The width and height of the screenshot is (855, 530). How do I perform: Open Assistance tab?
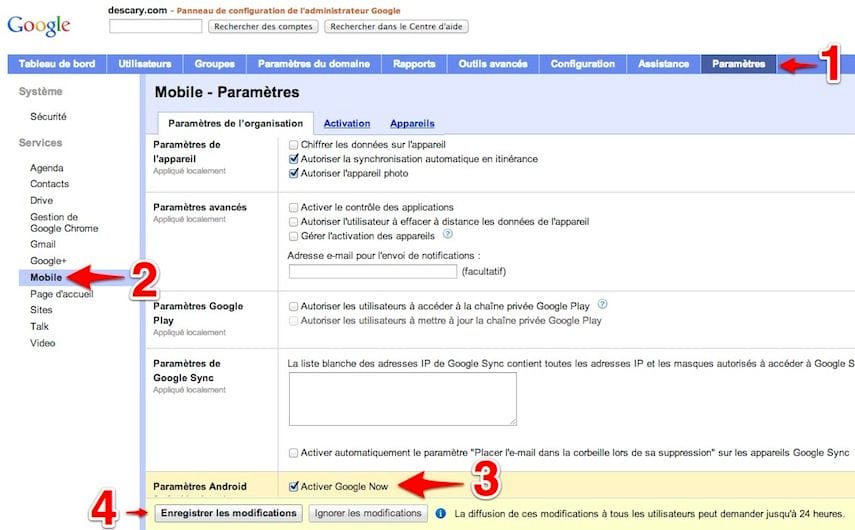pos(664,64)
